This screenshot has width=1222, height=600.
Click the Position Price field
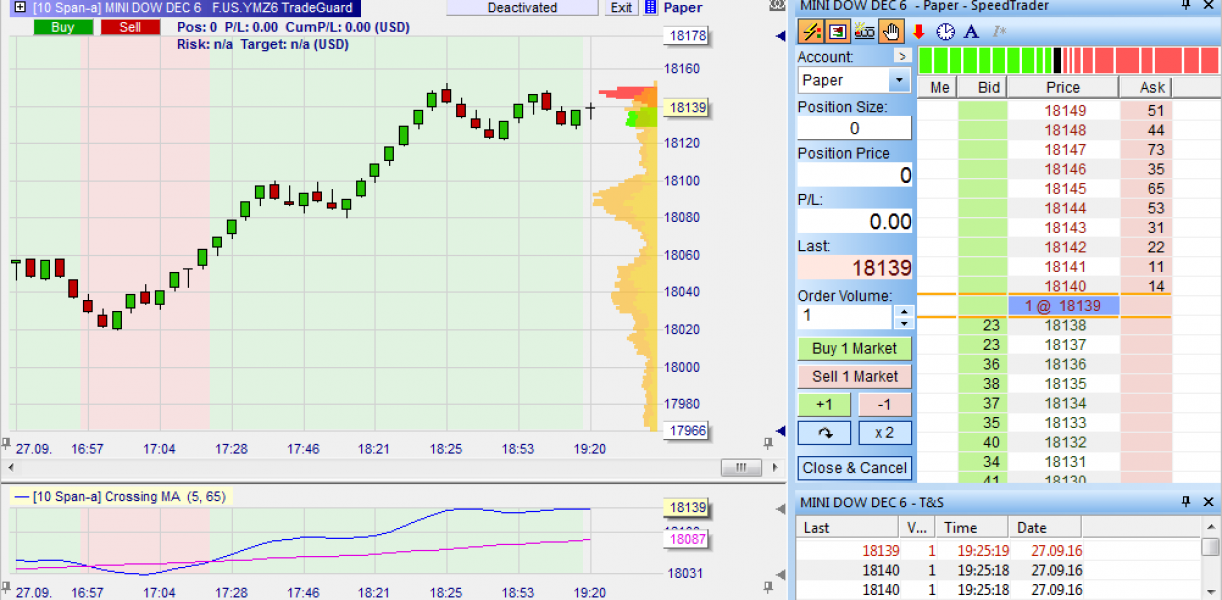[855, 175]
